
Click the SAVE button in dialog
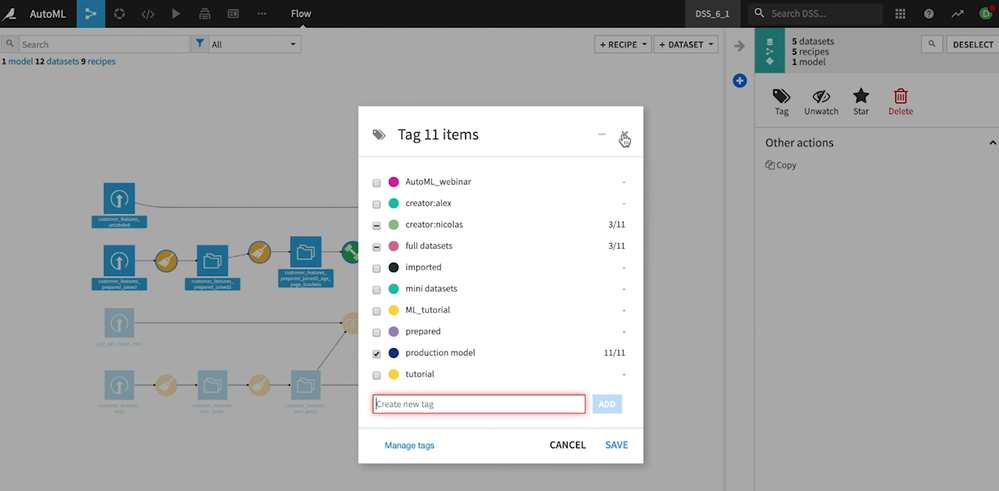click(617, 445)
